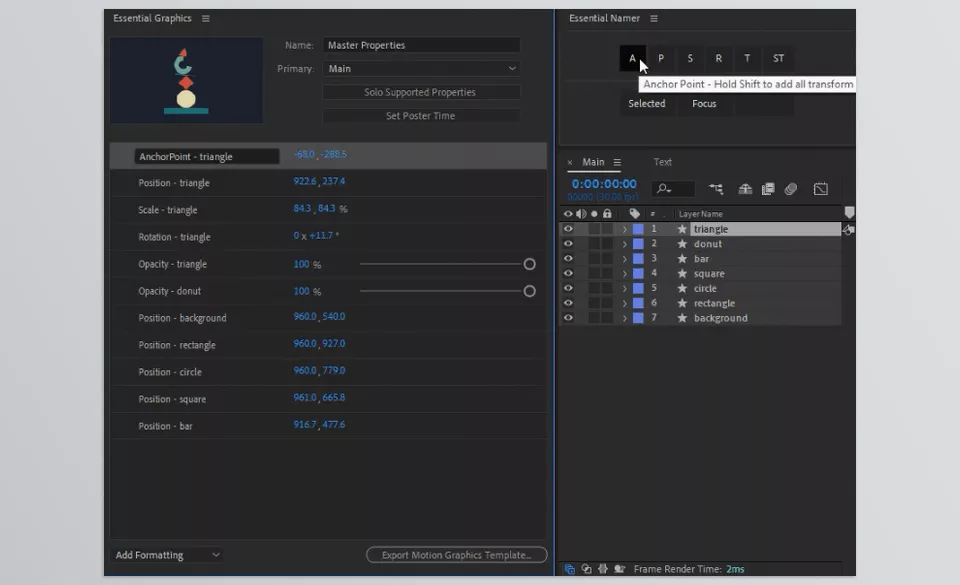Viewport: 960px width, 585px height.
Task: Open the Composition Mini-Flowchart in the timeline
Action: [x=716, y=189]
